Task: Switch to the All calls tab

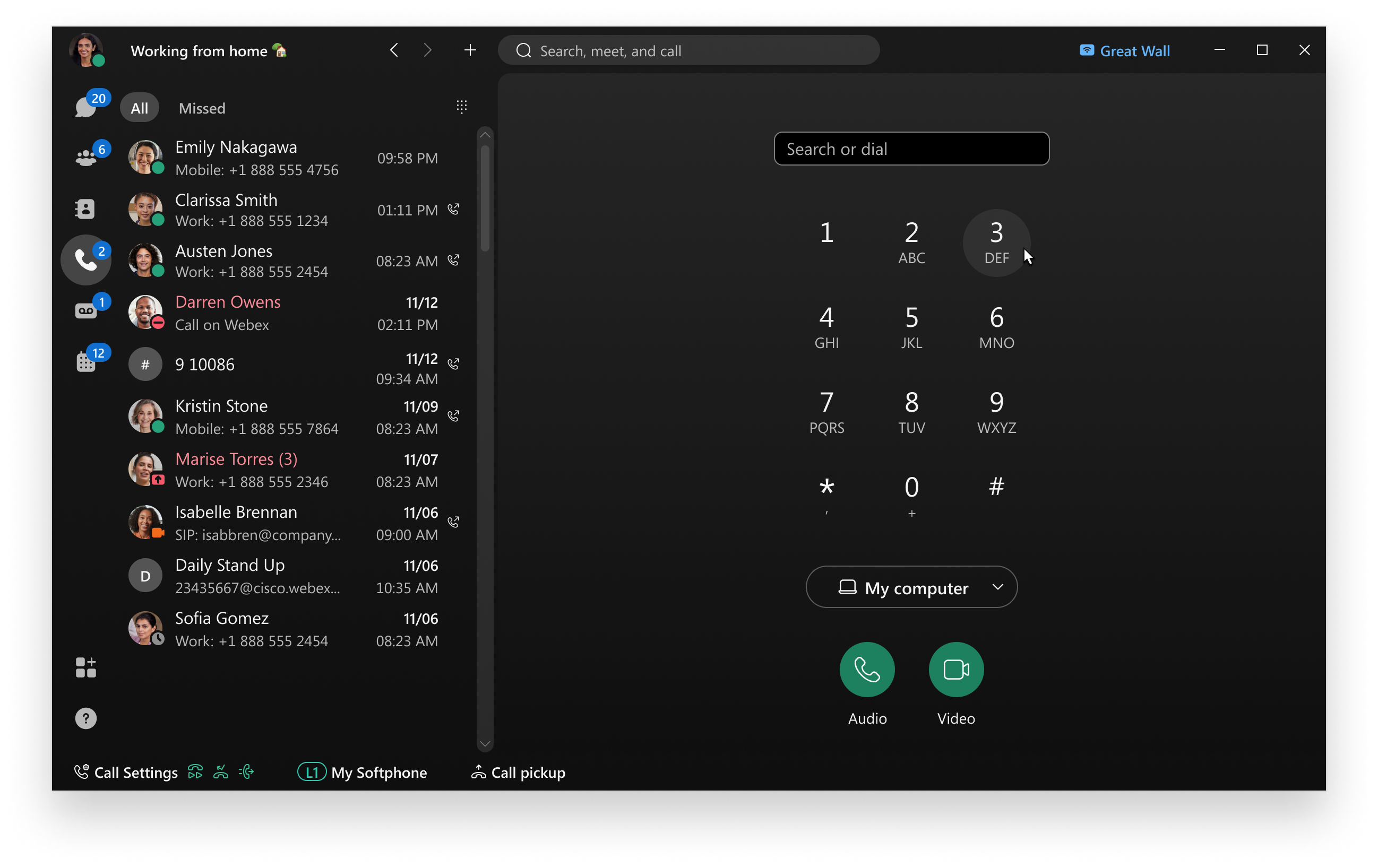Action: point(139,107)
